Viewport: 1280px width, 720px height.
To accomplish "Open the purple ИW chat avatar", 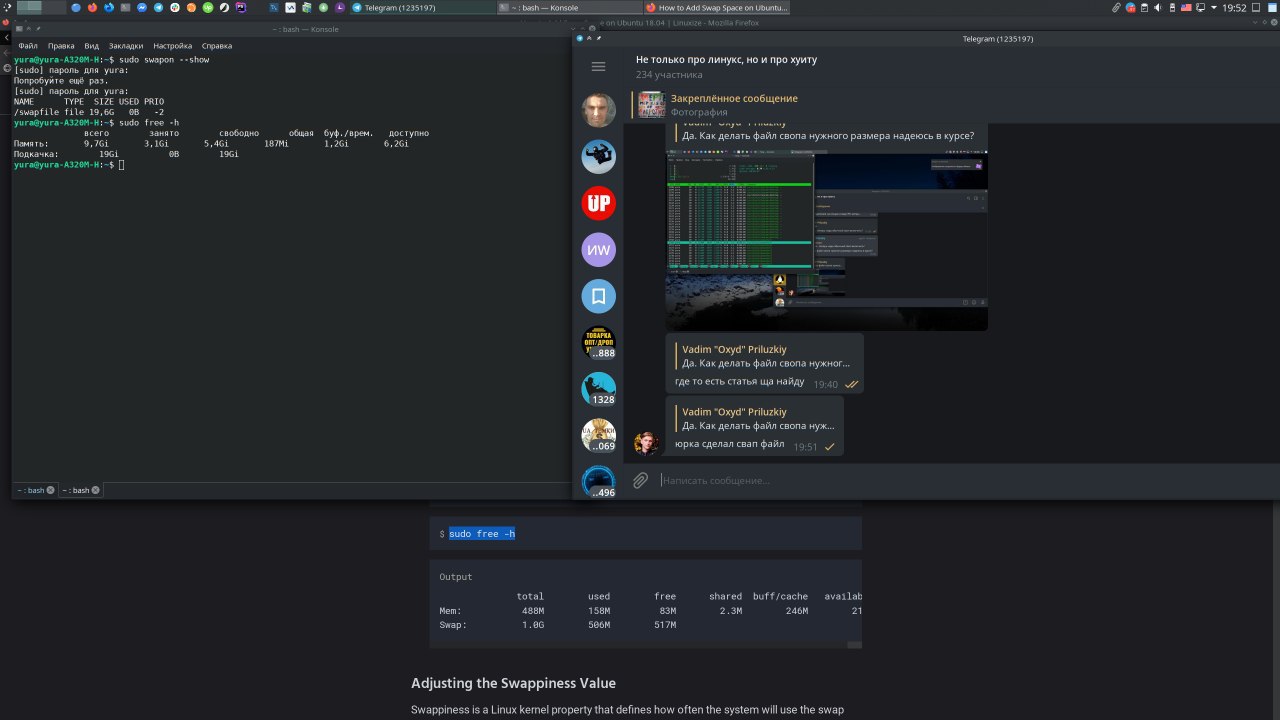I will coord(599,249).
